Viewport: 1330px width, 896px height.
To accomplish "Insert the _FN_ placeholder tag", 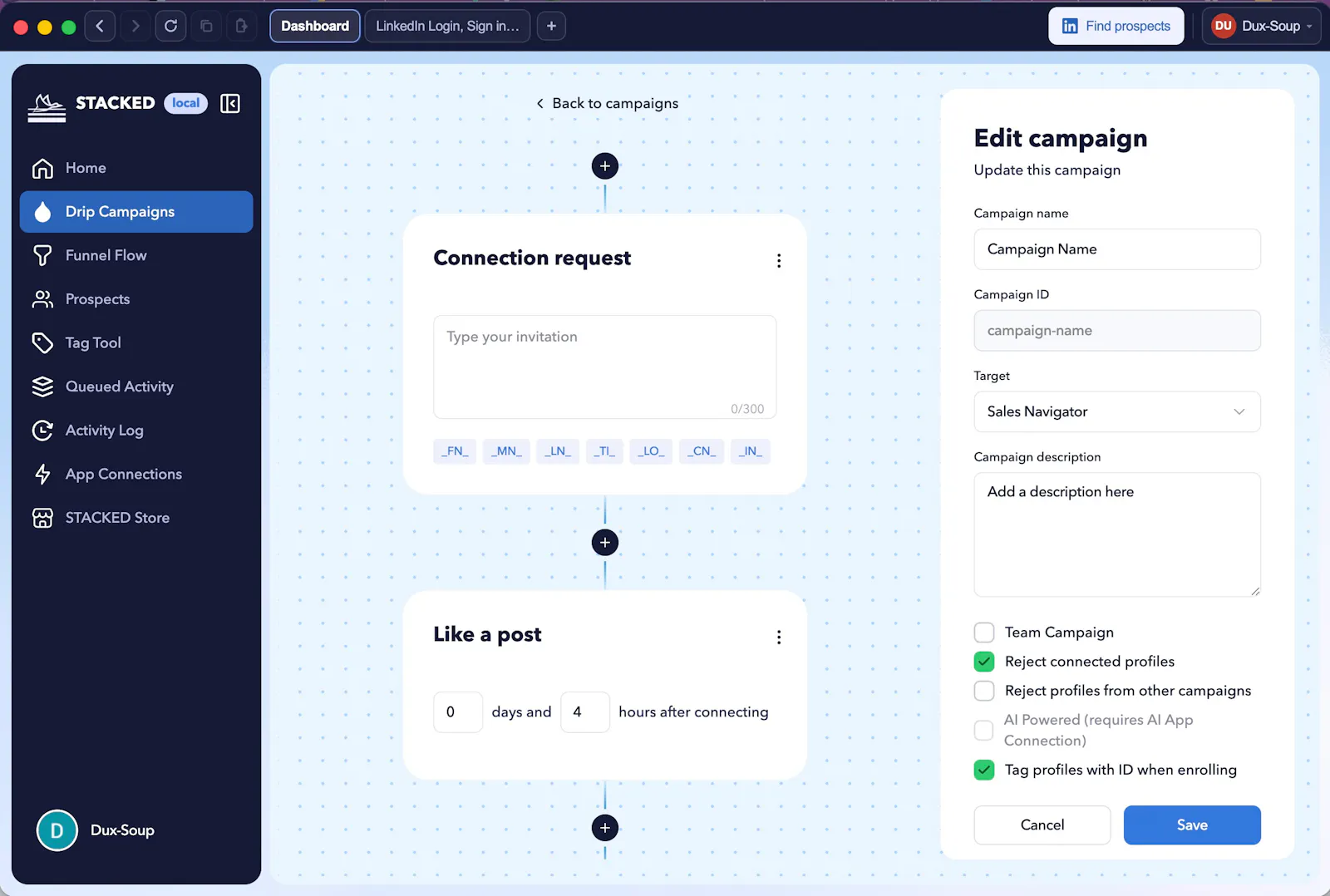I will click(x=455, y=451).
